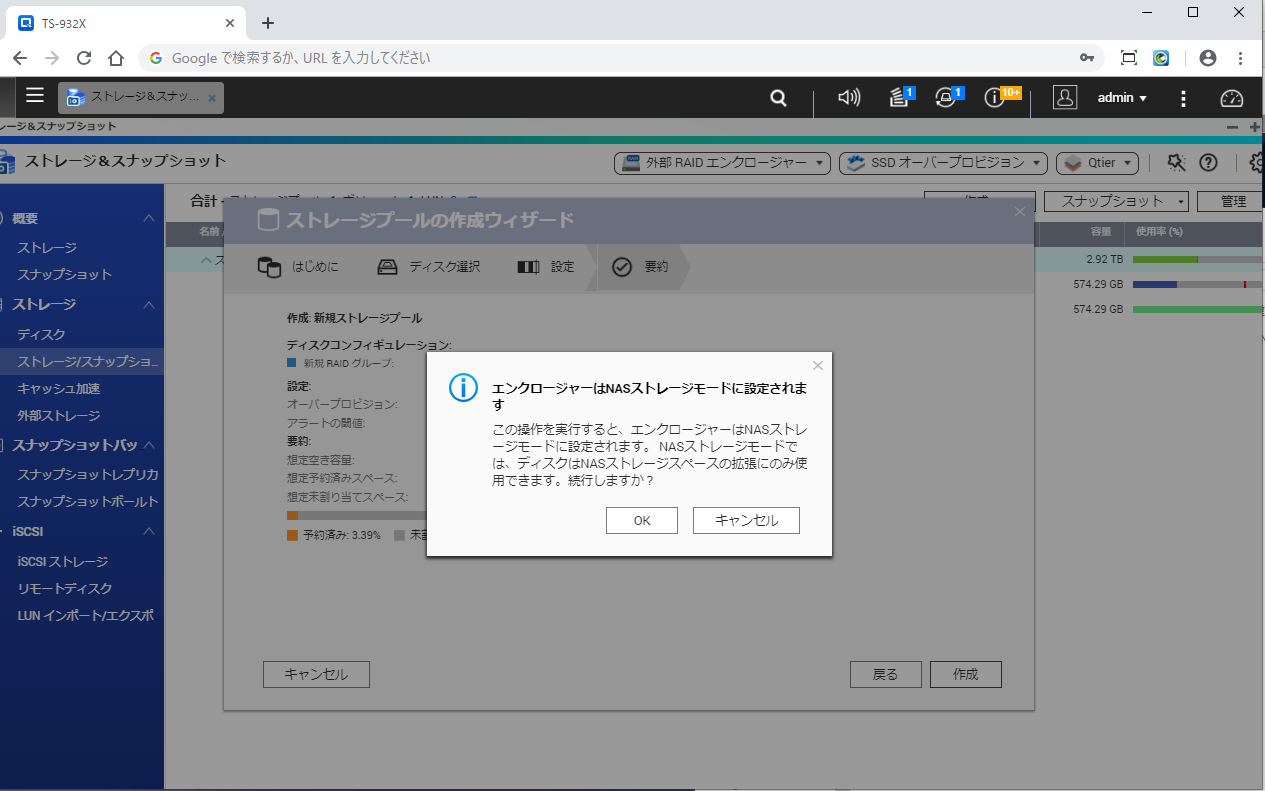
Task: Close the confirmation dialog with X
Action: coord(818,366)
